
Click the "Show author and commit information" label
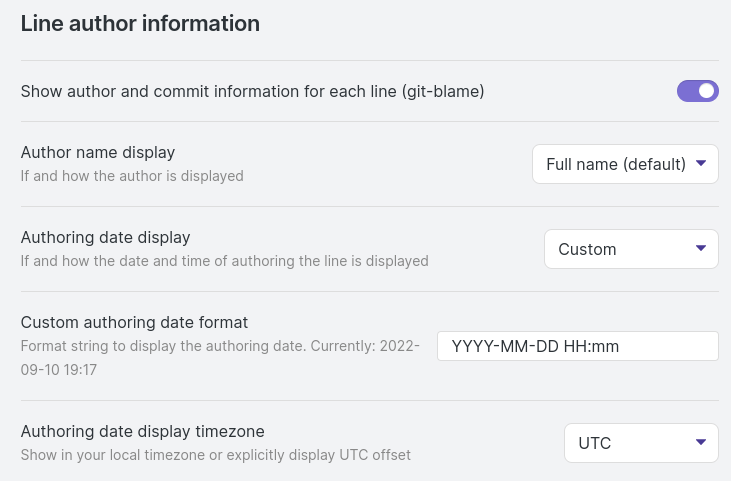[252, 91]
